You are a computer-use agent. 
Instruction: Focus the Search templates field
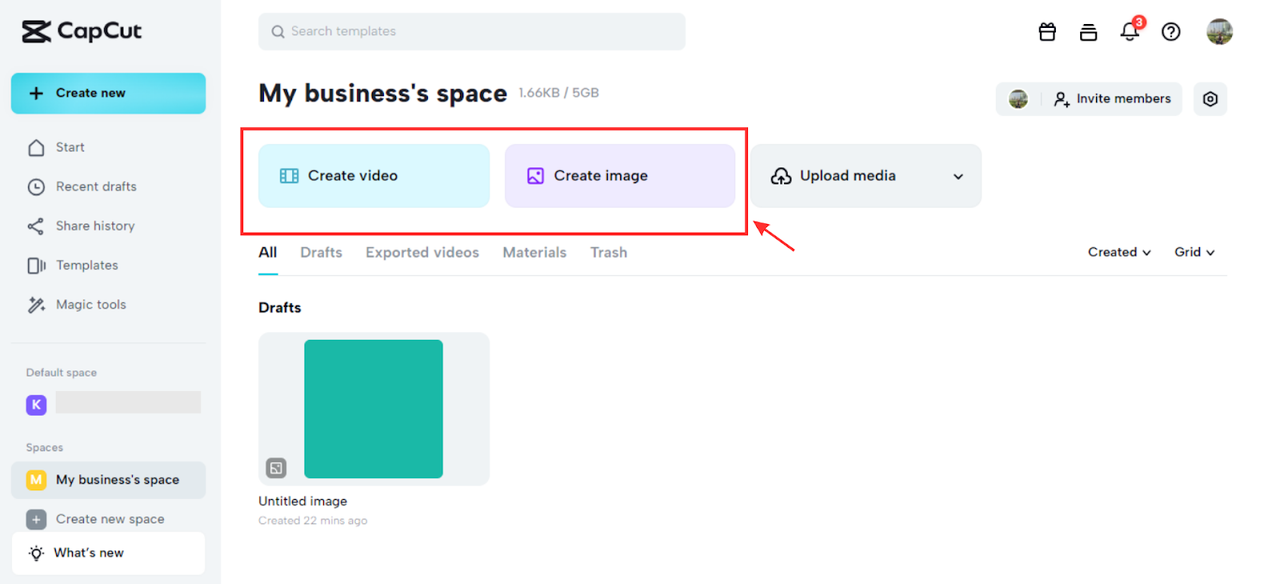(472, 31)
